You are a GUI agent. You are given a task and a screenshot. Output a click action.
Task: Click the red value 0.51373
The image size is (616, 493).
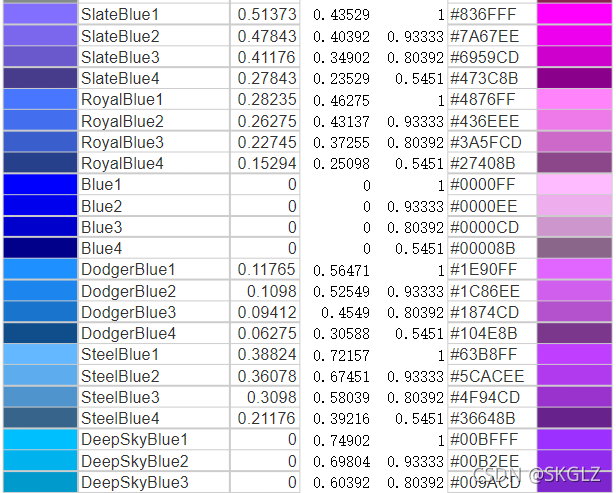point(267,15)
